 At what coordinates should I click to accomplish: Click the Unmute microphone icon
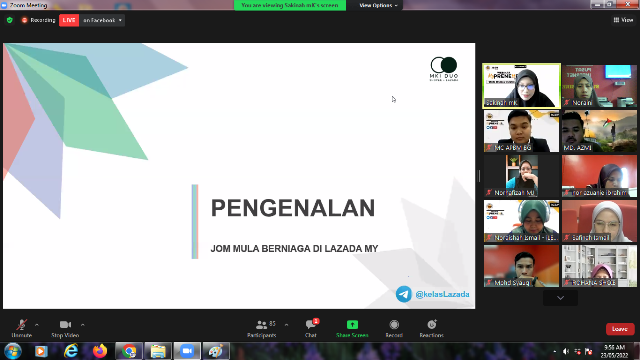pyautogui.click(x=22, y=325)
